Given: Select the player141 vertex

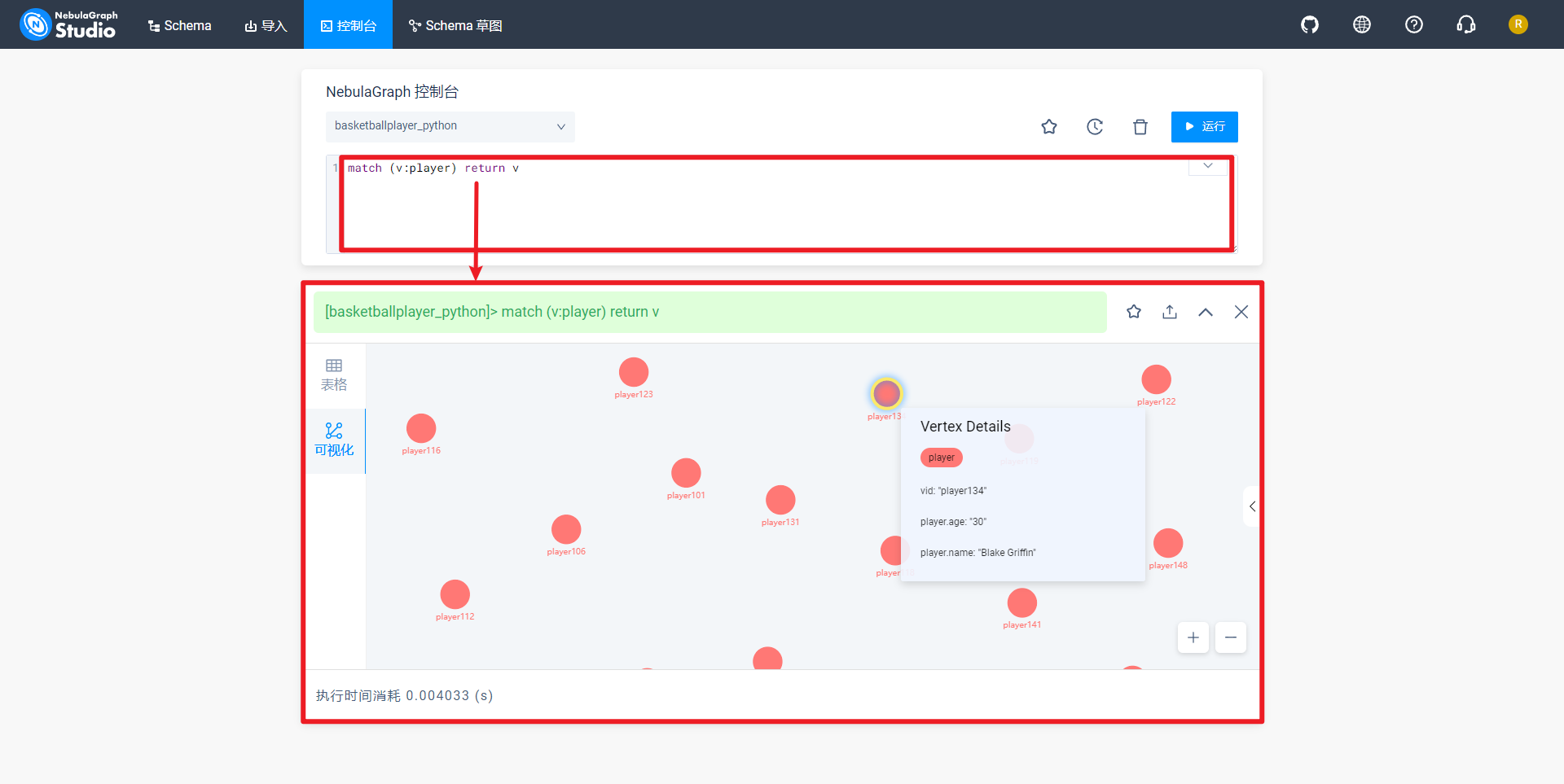Looking at the screenshot, I should tap(1021, 602).
